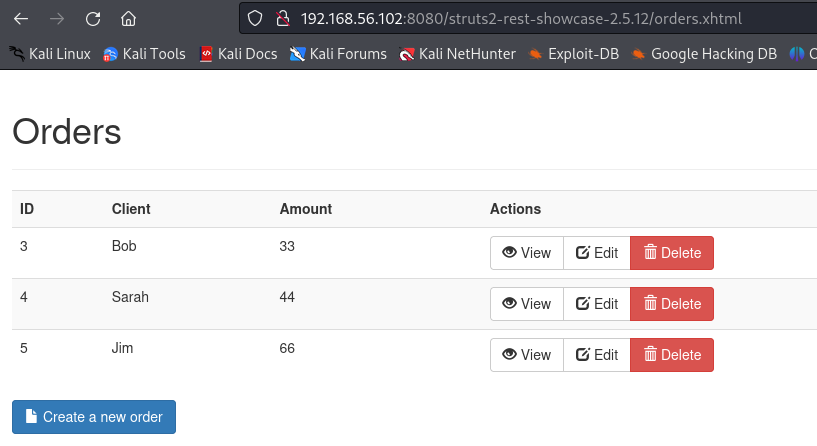Click the ID column header

[27, 209]
